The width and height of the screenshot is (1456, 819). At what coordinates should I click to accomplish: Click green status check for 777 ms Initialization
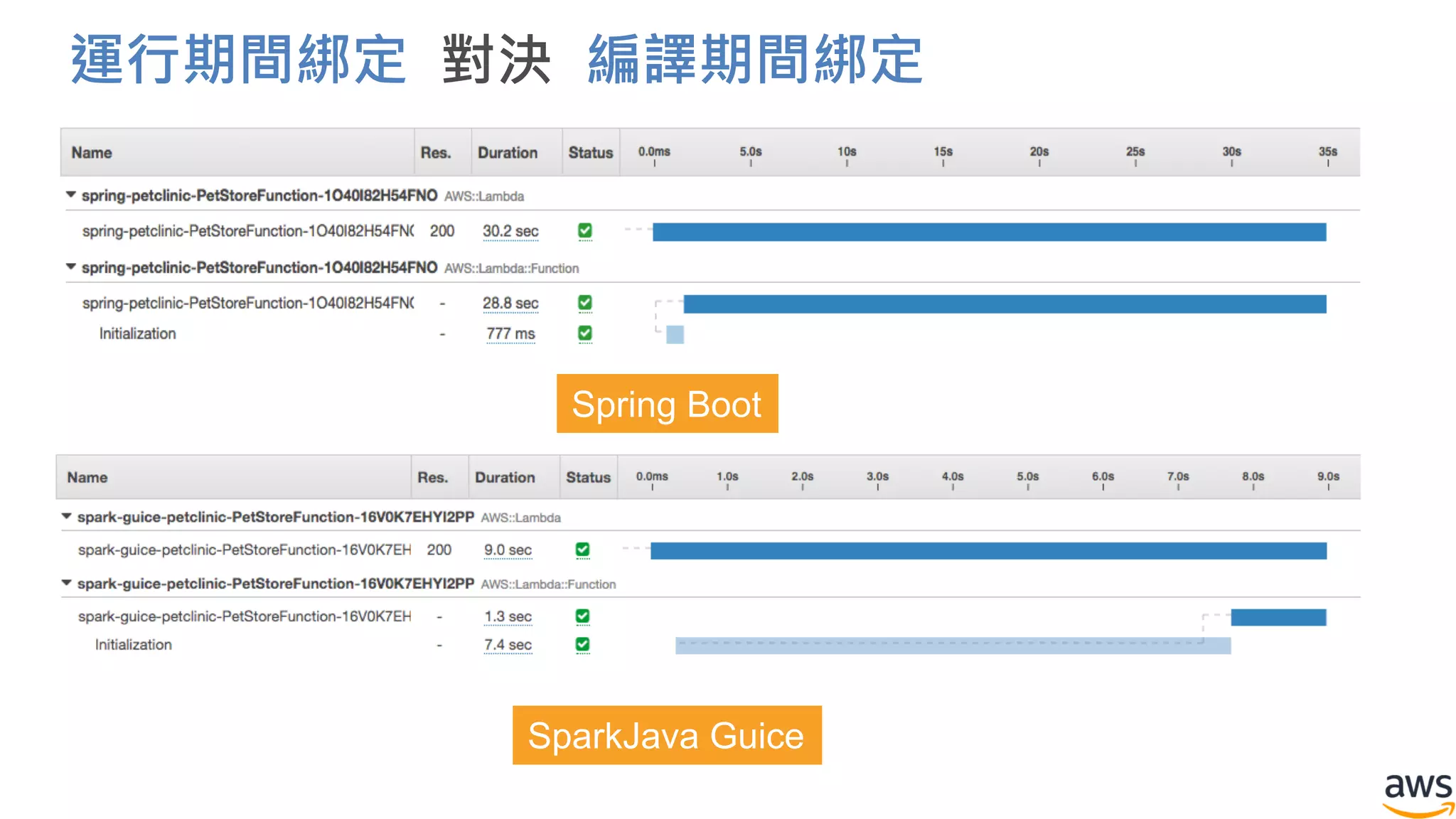click(585, 333)
